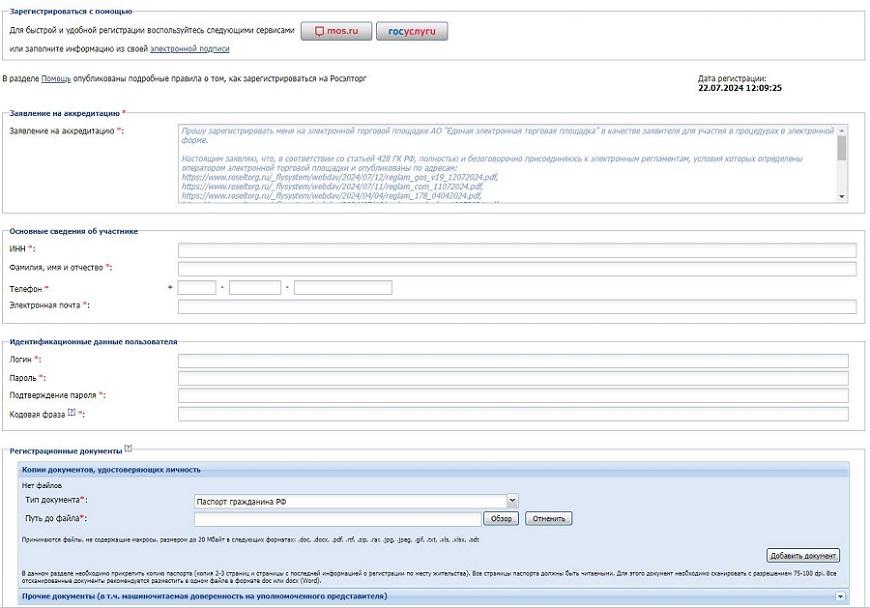Viewport: 870px width, 608px height.
Task: Click the accreditation text scrollbar up arrow
Action: (x=842, y=130)
